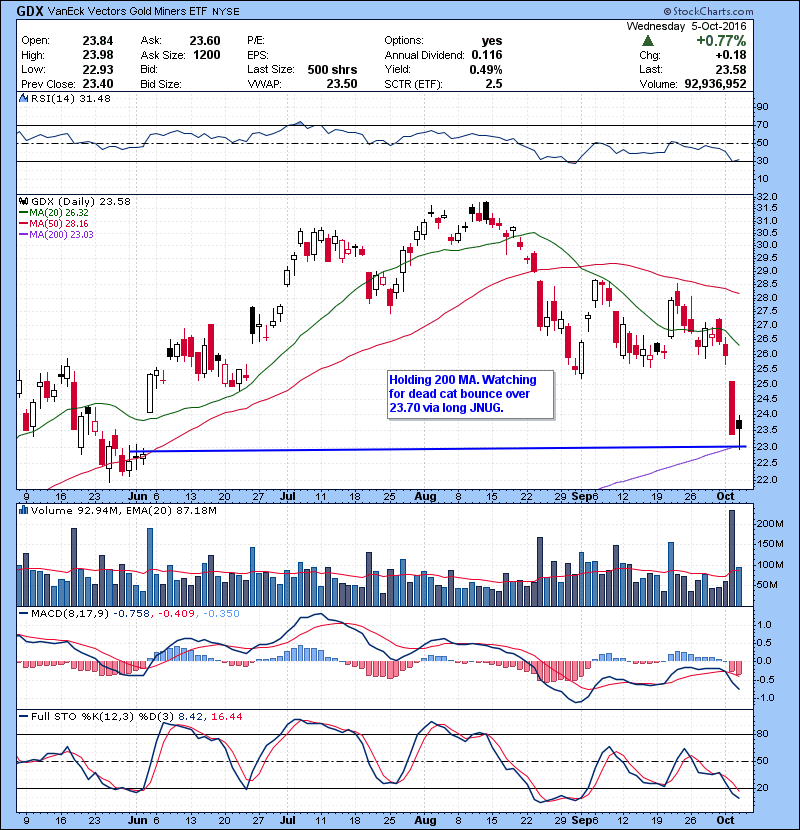Click the 200M volume axis label

[770, 524]
